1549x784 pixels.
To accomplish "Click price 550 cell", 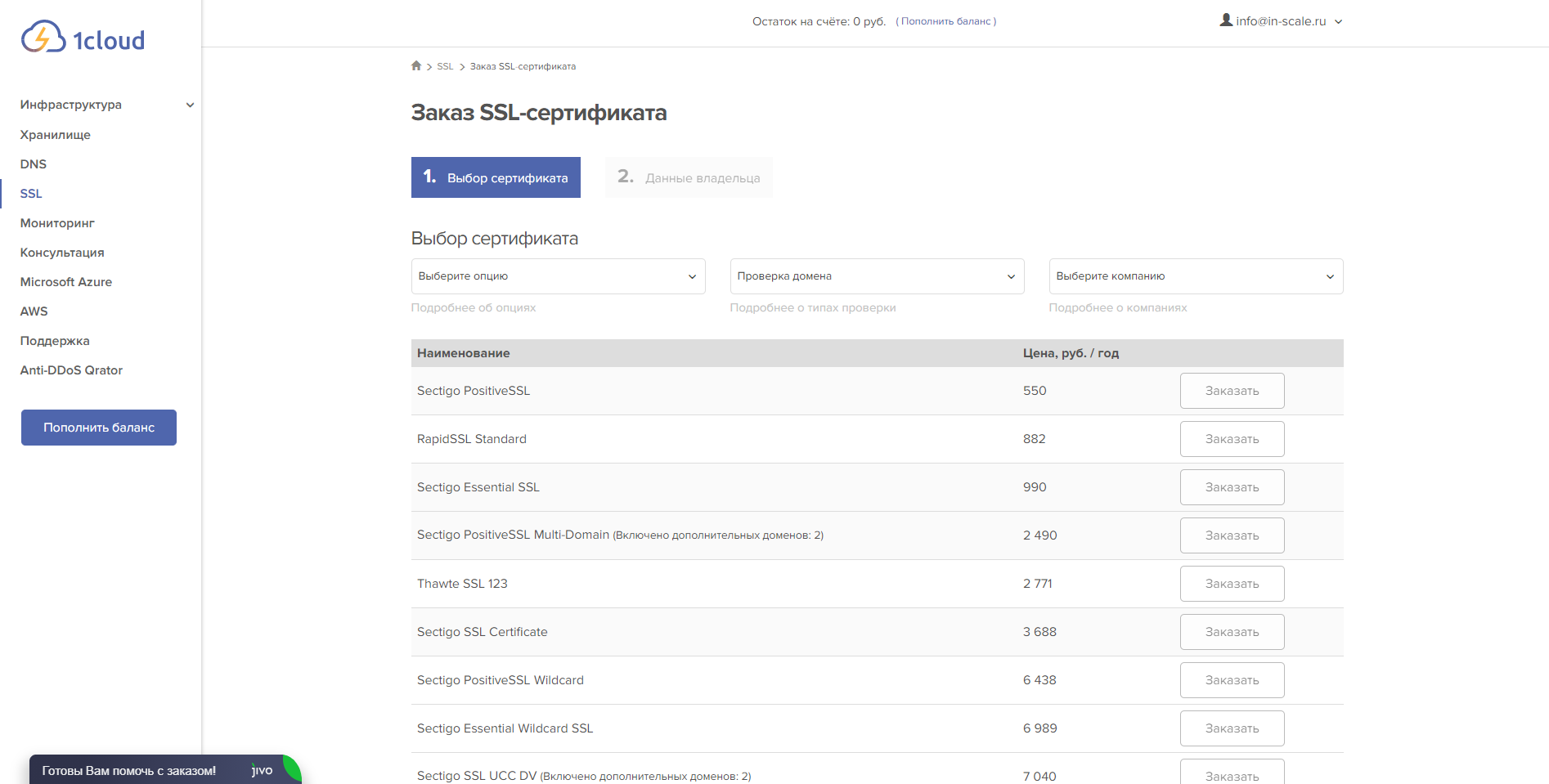I will pos(1035,391).
